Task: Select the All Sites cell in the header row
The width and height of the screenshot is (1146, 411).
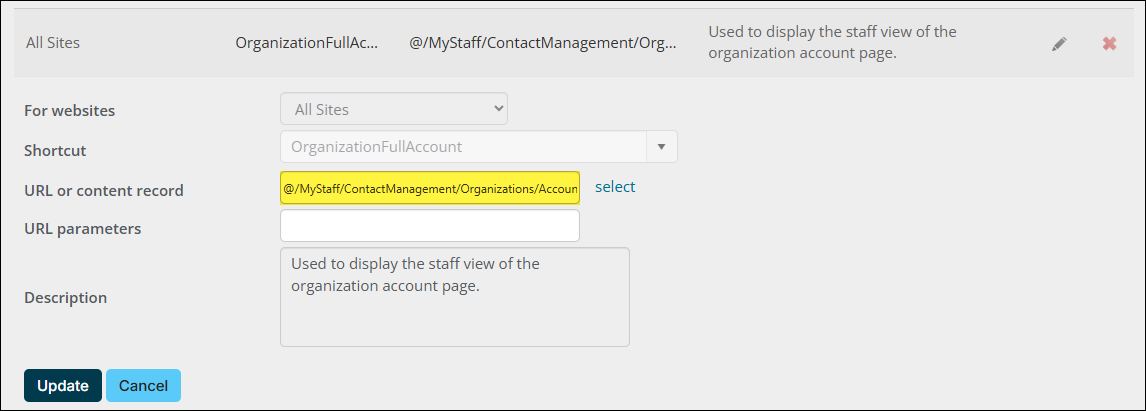Action: [53, 43]
